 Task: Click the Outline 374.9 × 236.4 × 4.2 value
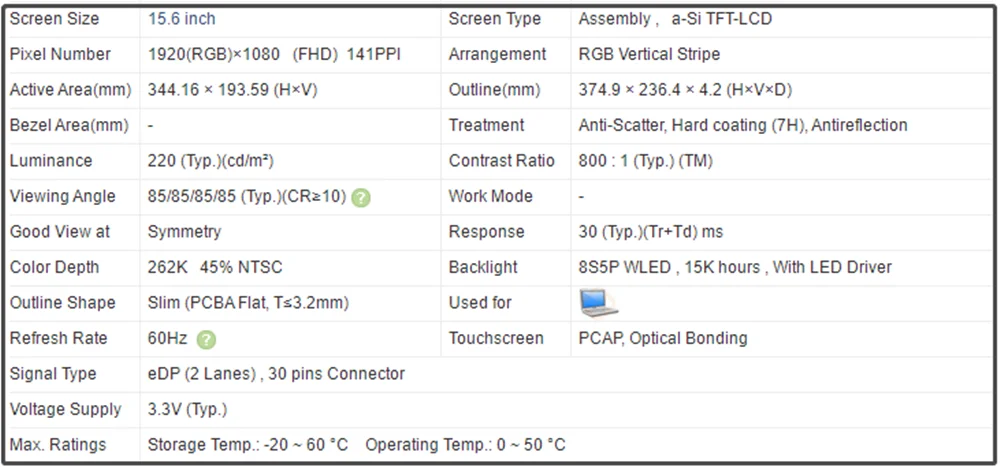685,90
